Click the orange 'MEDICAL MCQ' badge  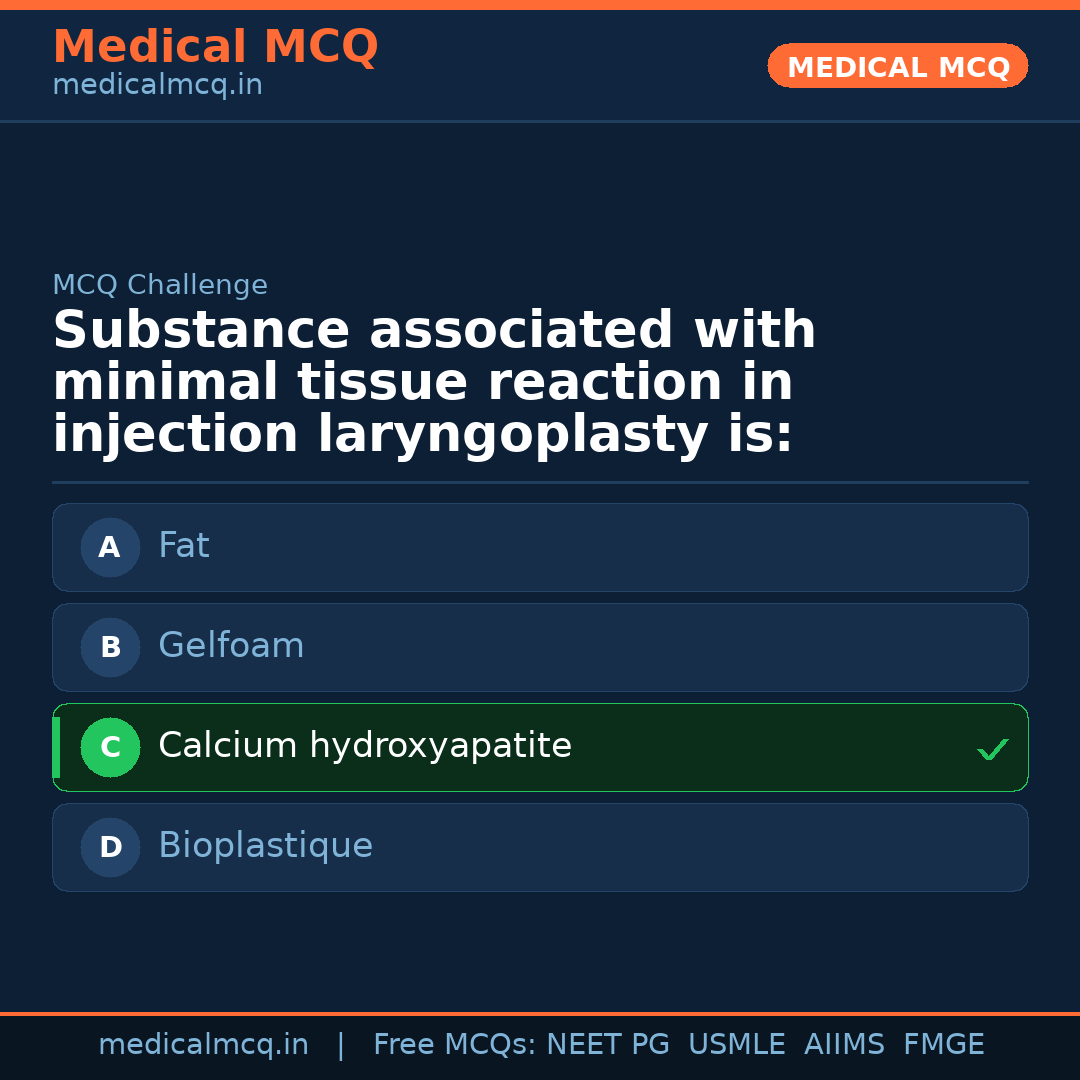point(898,67)
